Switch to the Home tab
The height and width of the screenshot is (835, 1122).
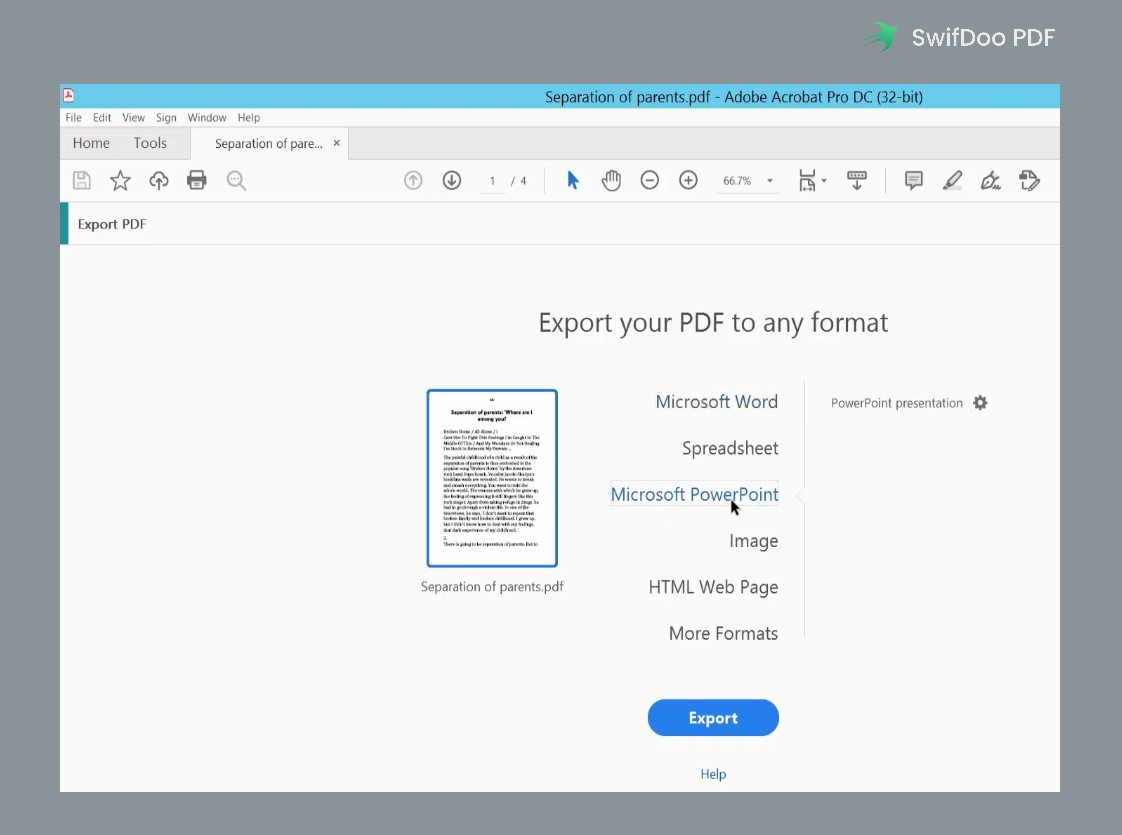[x=91, y=143]
